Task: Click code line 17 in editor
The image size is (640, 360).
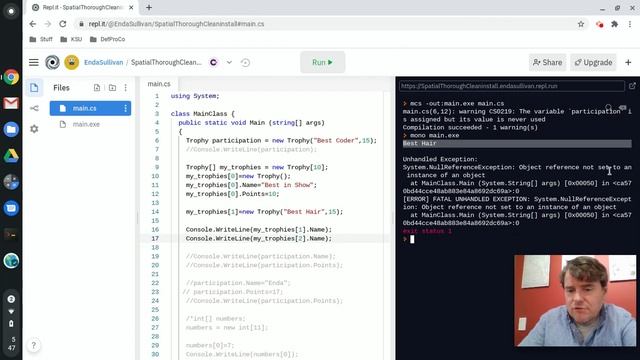Action: click(259, 238)
